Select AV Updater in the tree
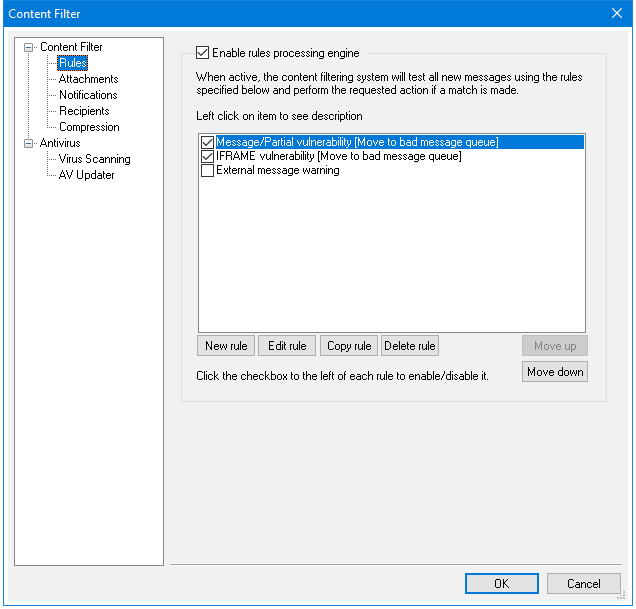Viewport: 636px width, 609px height. (x=86, y=175)
